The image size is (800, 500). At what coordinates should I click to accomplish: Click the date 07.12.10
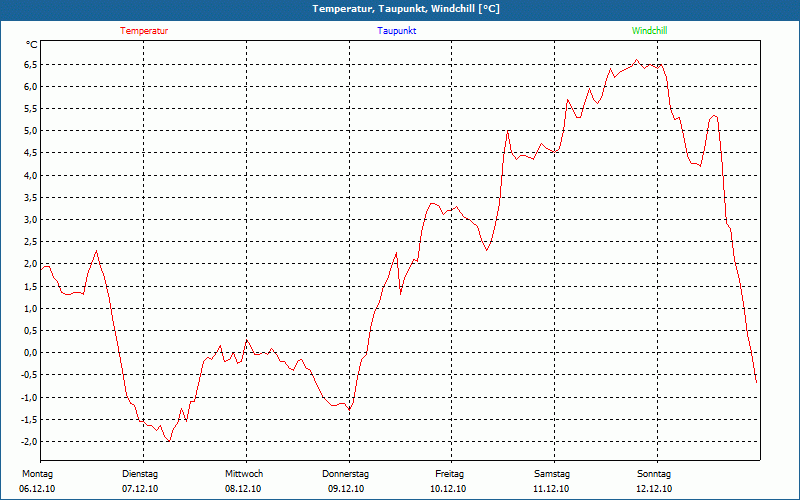[x=140, y=489]
